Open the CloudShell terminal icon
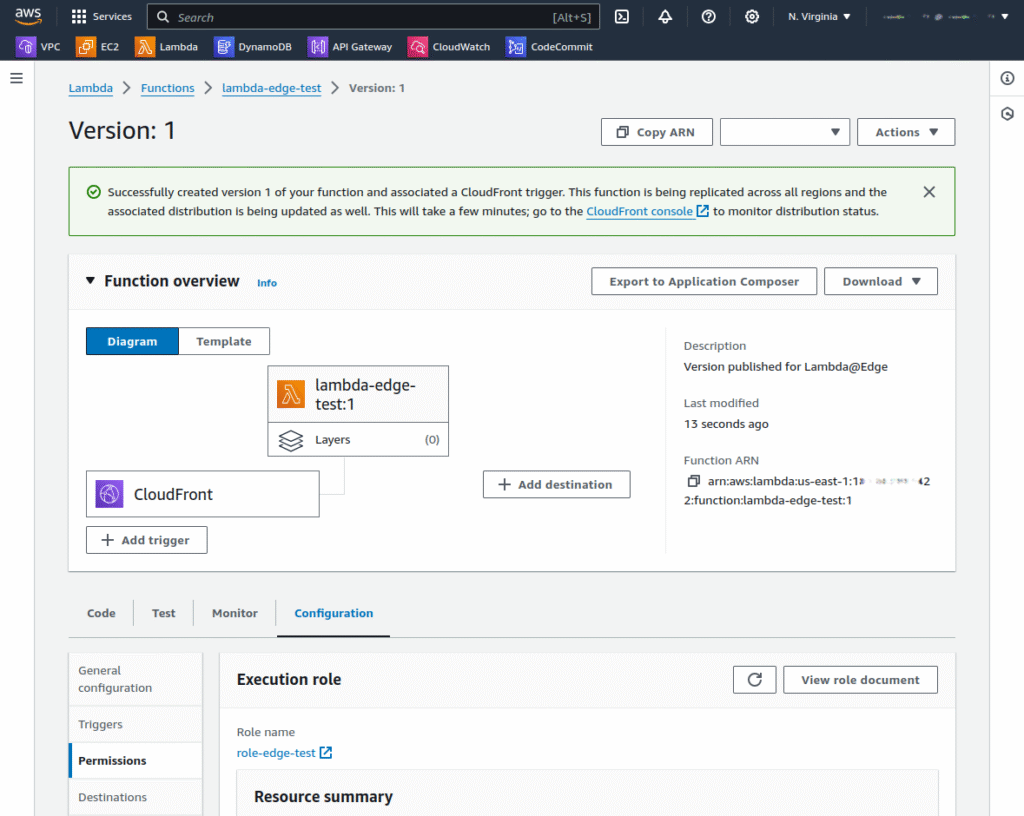1024x816 pixels. (622, 17)
